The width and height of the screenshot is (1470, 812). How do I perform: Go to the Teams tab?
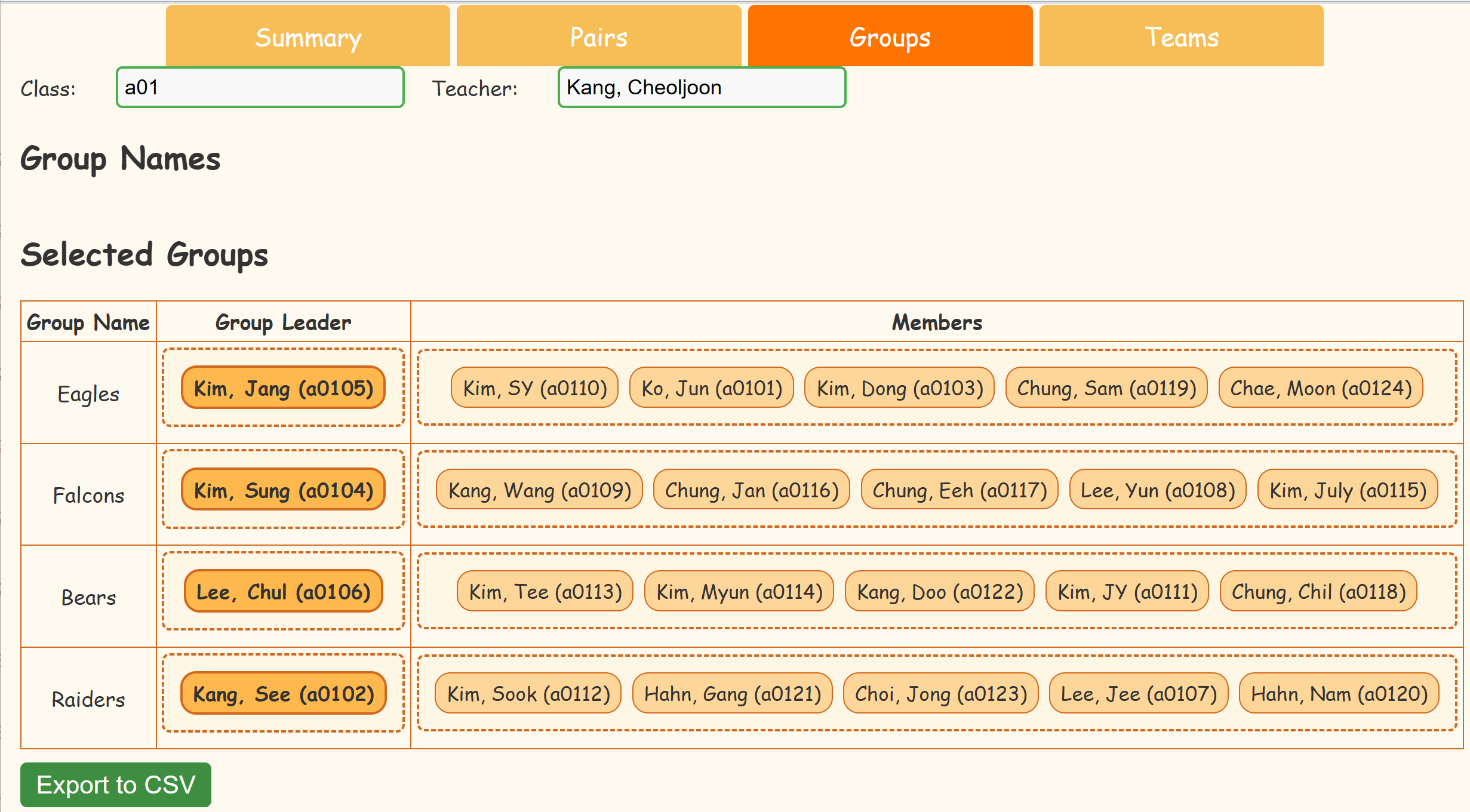(x=1181, y=37)
